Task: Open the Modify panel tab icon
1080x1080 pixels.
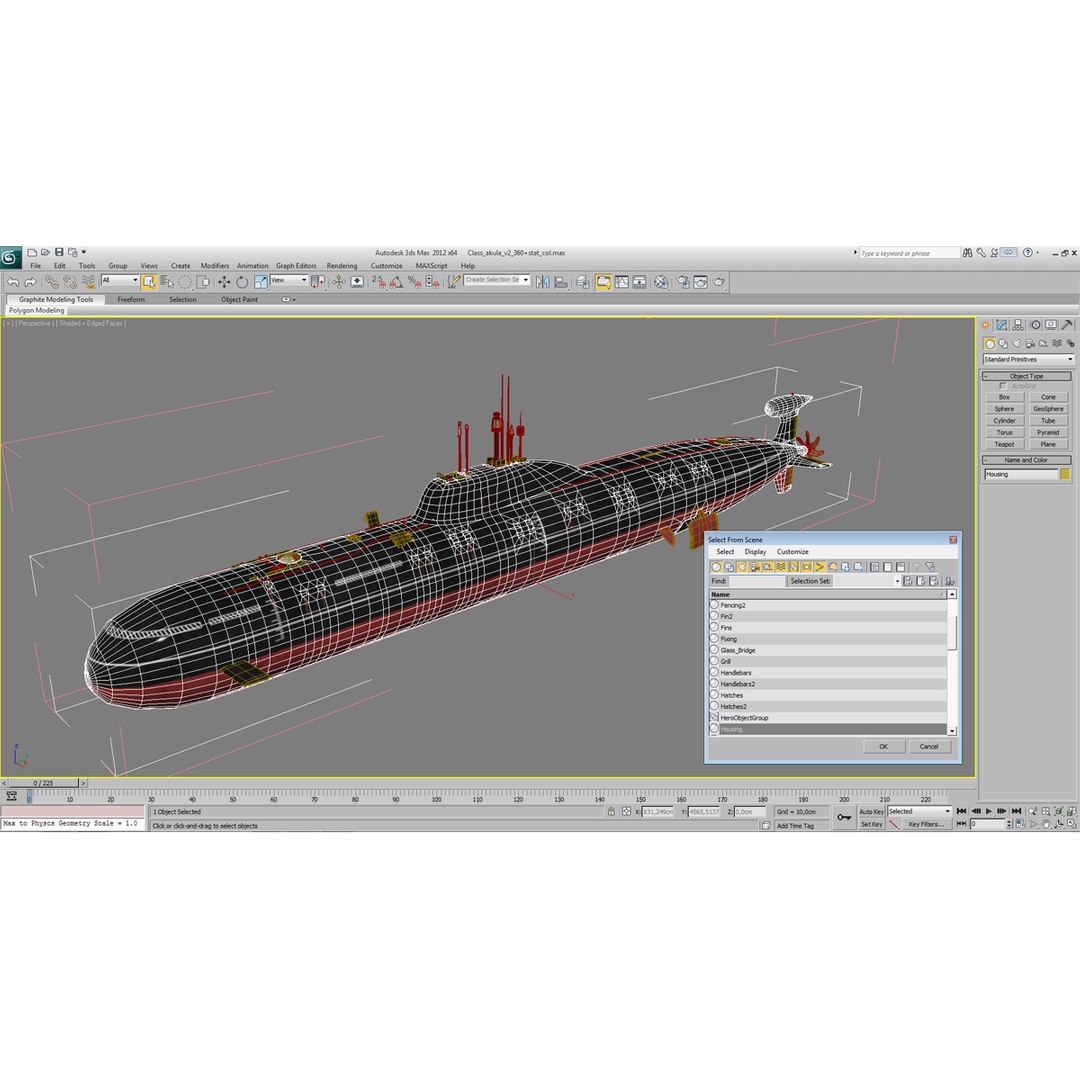Action: click(1001, 325)
